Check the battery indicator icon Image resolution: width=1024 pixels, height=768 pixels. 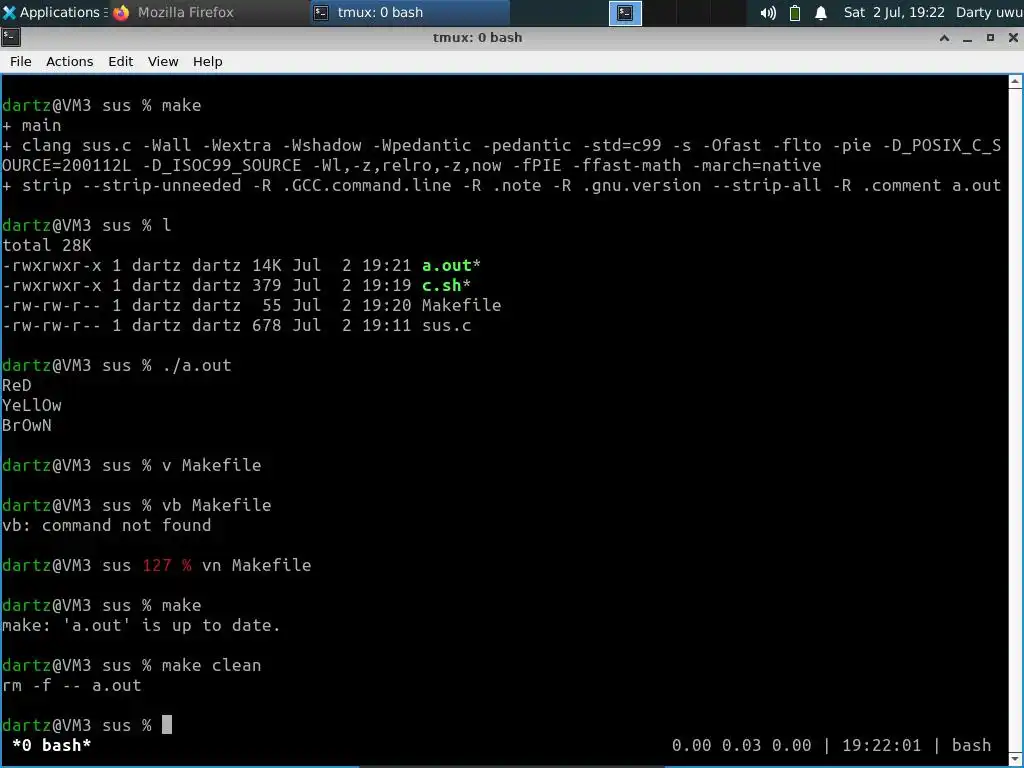tap(795, 13)
